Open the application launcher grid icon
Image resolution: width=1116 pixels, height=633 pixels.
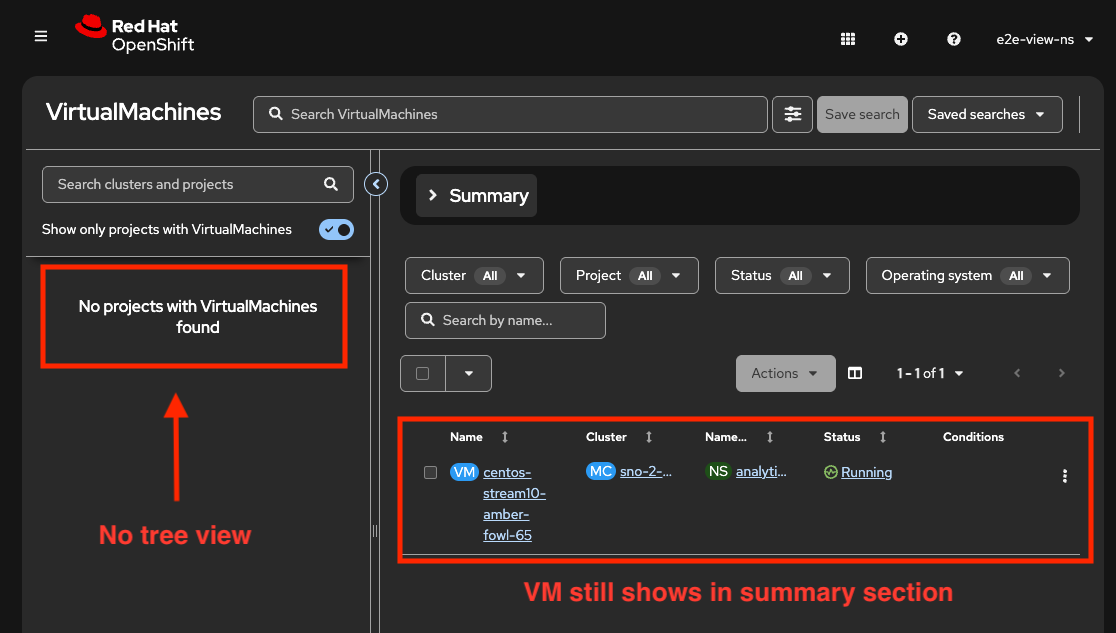(x=848, y=39)
